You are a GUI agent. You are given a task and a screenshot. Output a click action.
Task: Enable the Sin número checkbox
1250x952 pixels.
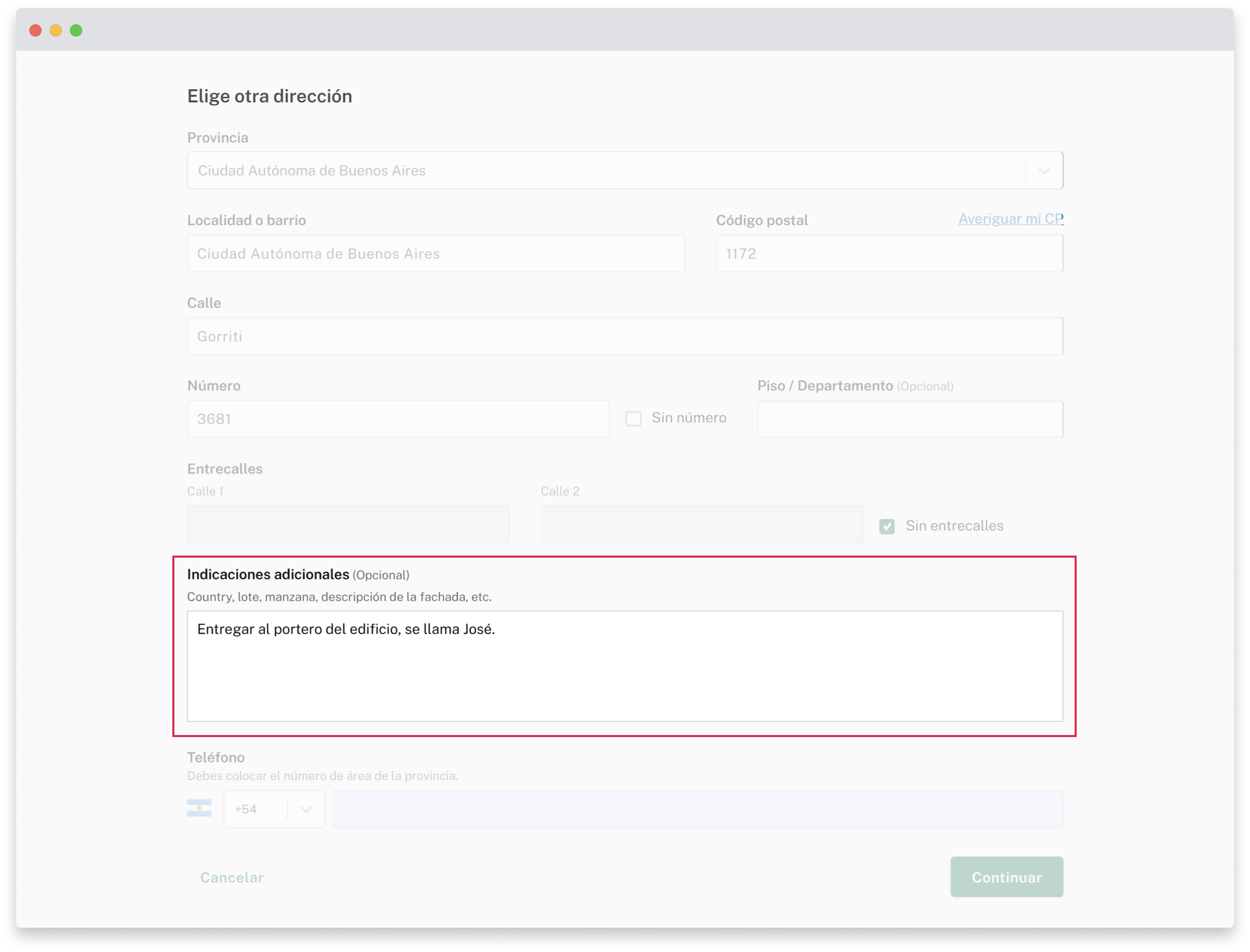click(633, 419)
